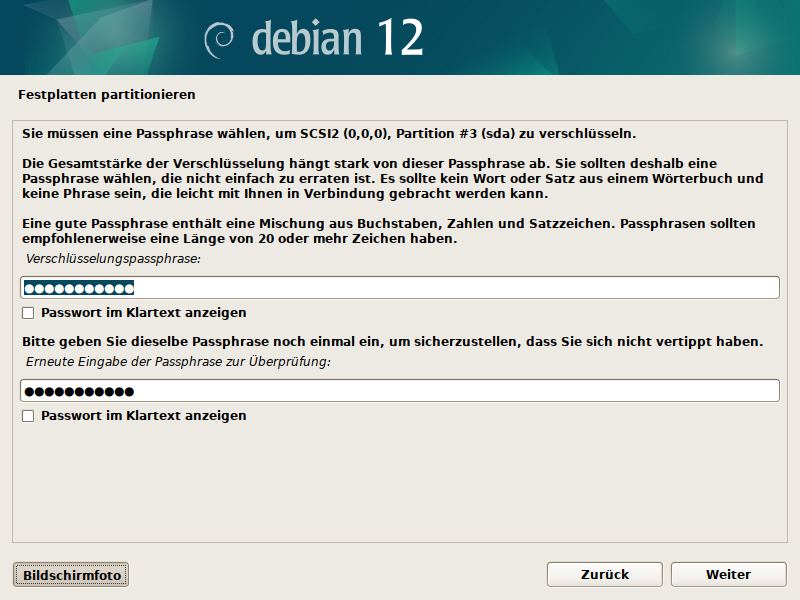Click the paragraph mentioning SCSI2 partition #3
Image resolution: width=800 pixels, height=600 pixels.
pyautogui.click(x=328, y=133)
